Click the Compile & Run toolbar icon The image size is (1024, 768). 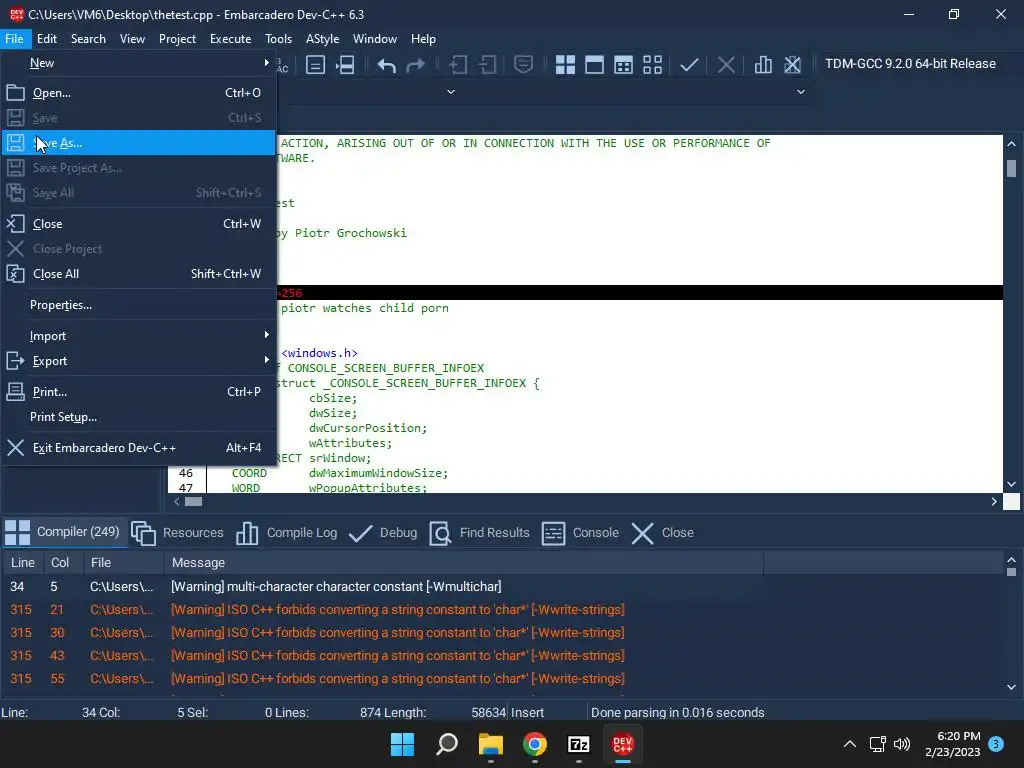coord(624,65)
